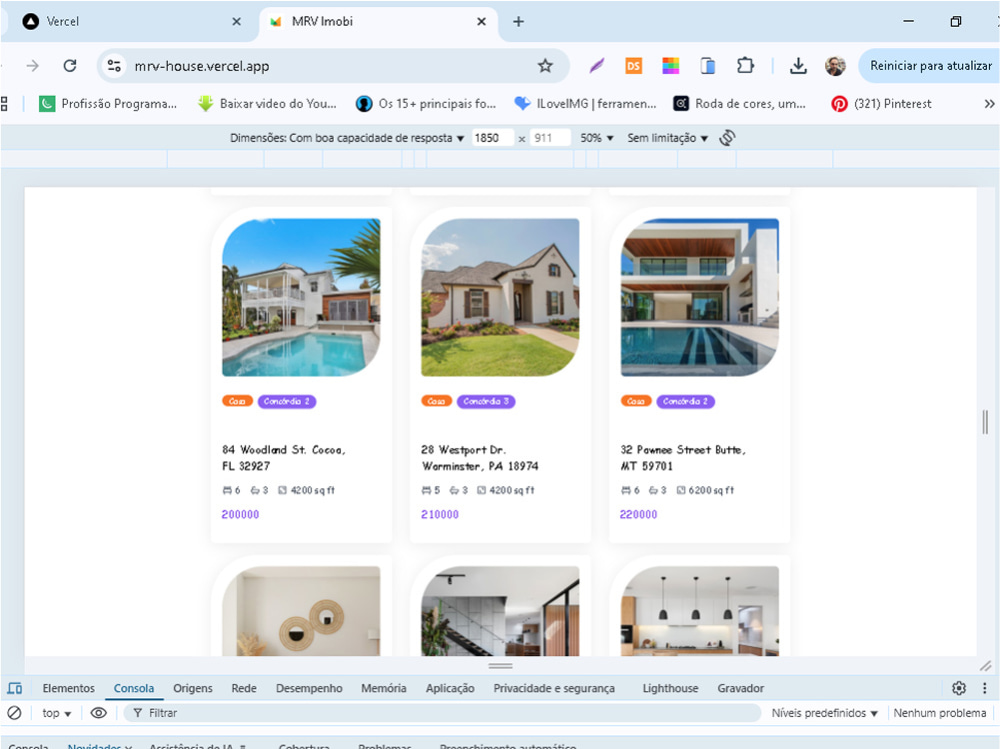Viewport: 1000px width, 749px height.
Task: Click the Casa tag on 84 Woodland card
Action: (x=237, y=401)
